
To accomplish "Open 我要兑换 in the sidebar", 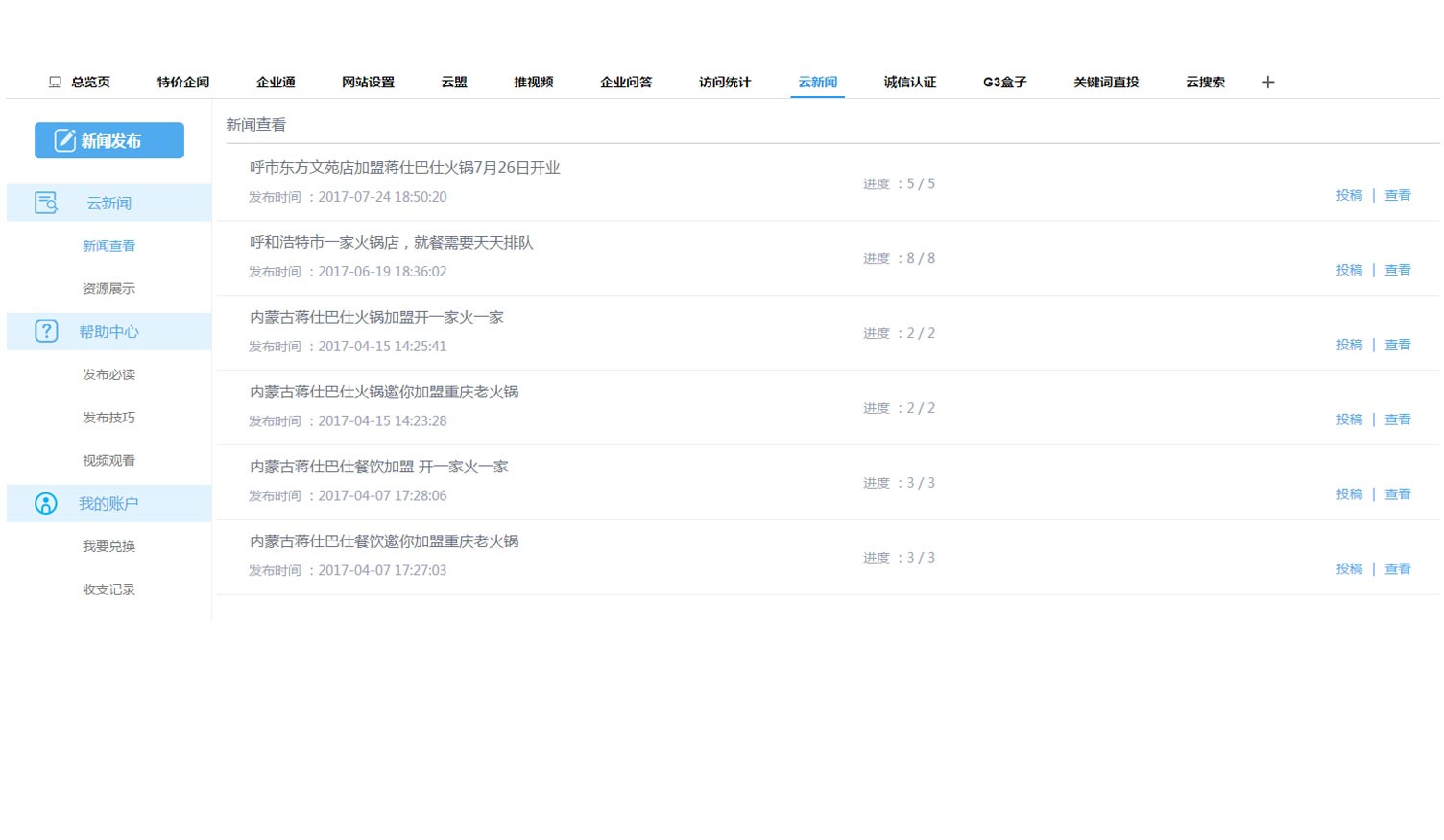I will (108, 547).
